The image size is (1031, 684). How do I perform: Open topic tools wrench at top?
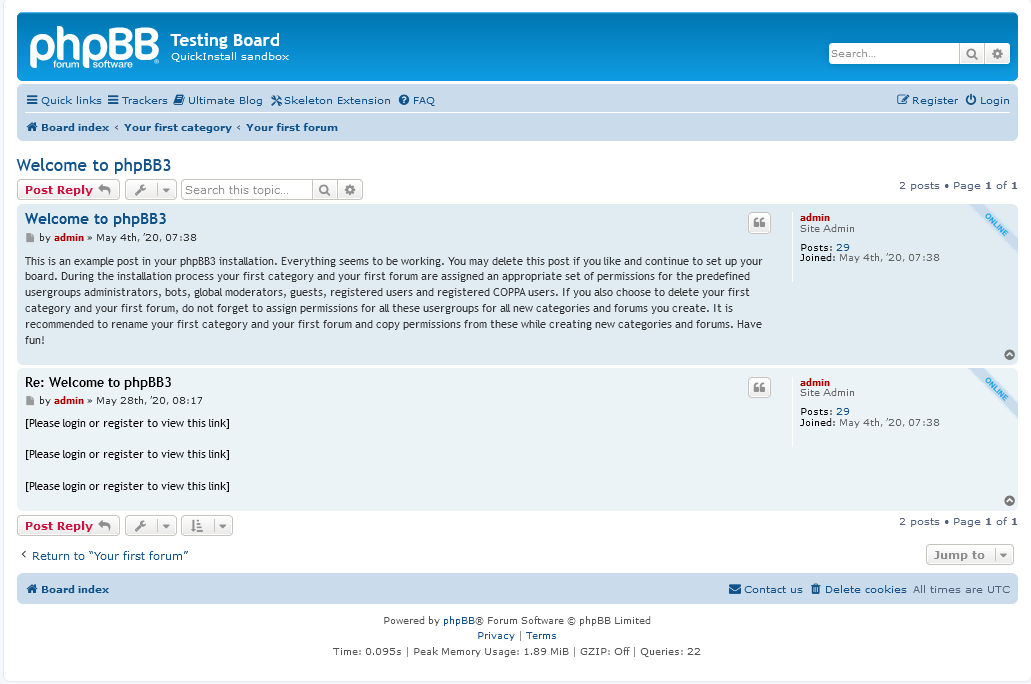(x=151, y=190)
